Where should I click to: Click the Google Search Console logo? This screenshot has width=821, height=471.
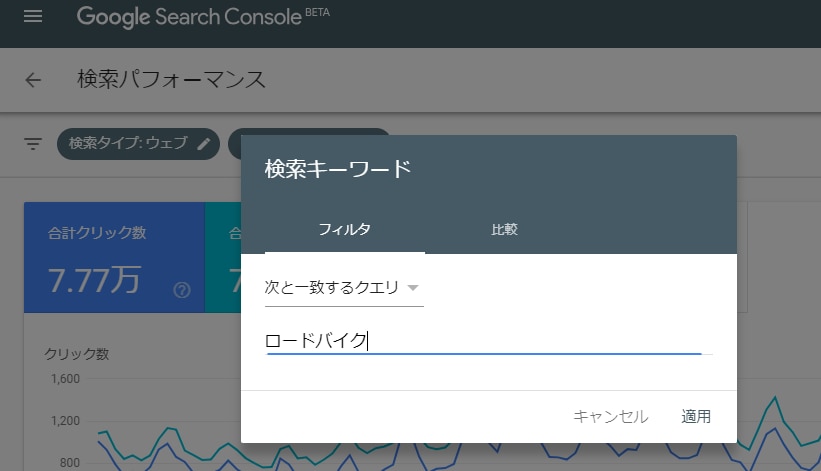(x=203, y=17)
